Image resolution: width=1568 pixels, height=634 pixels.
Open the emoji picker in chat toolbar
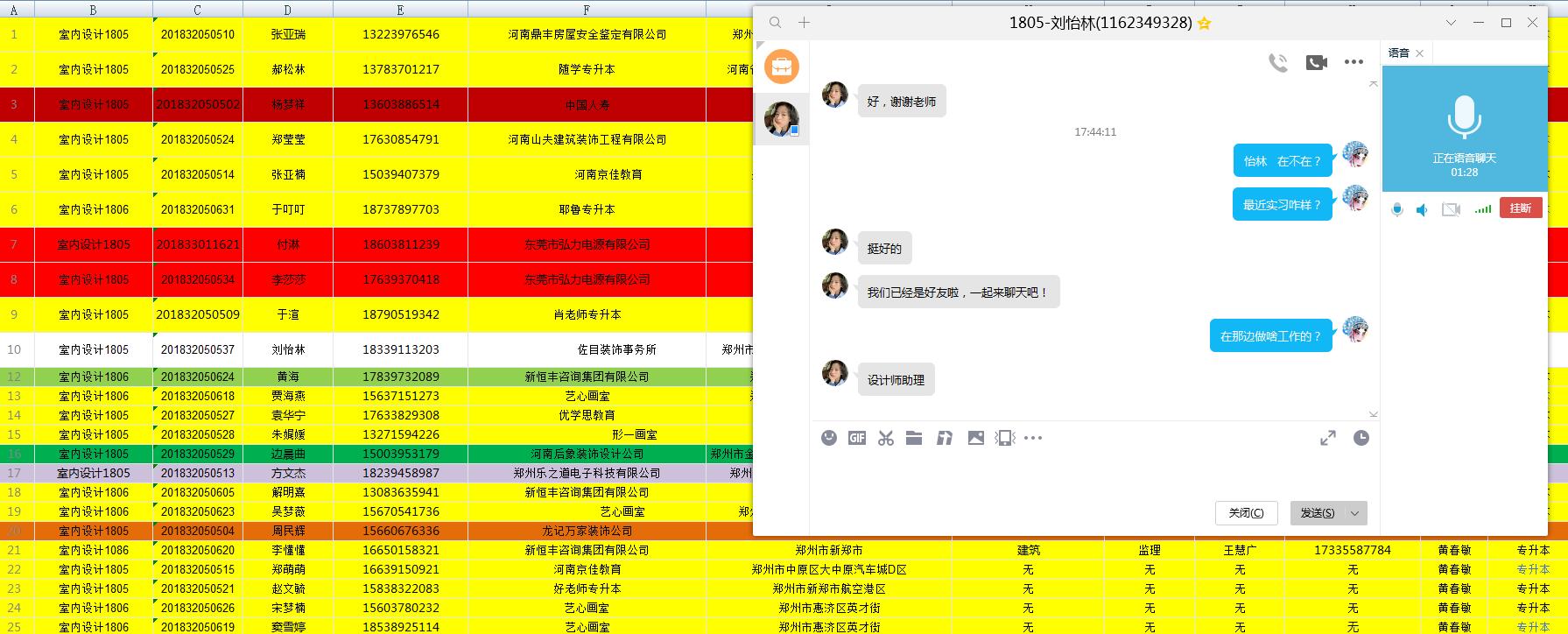click(x=829, y=438)
